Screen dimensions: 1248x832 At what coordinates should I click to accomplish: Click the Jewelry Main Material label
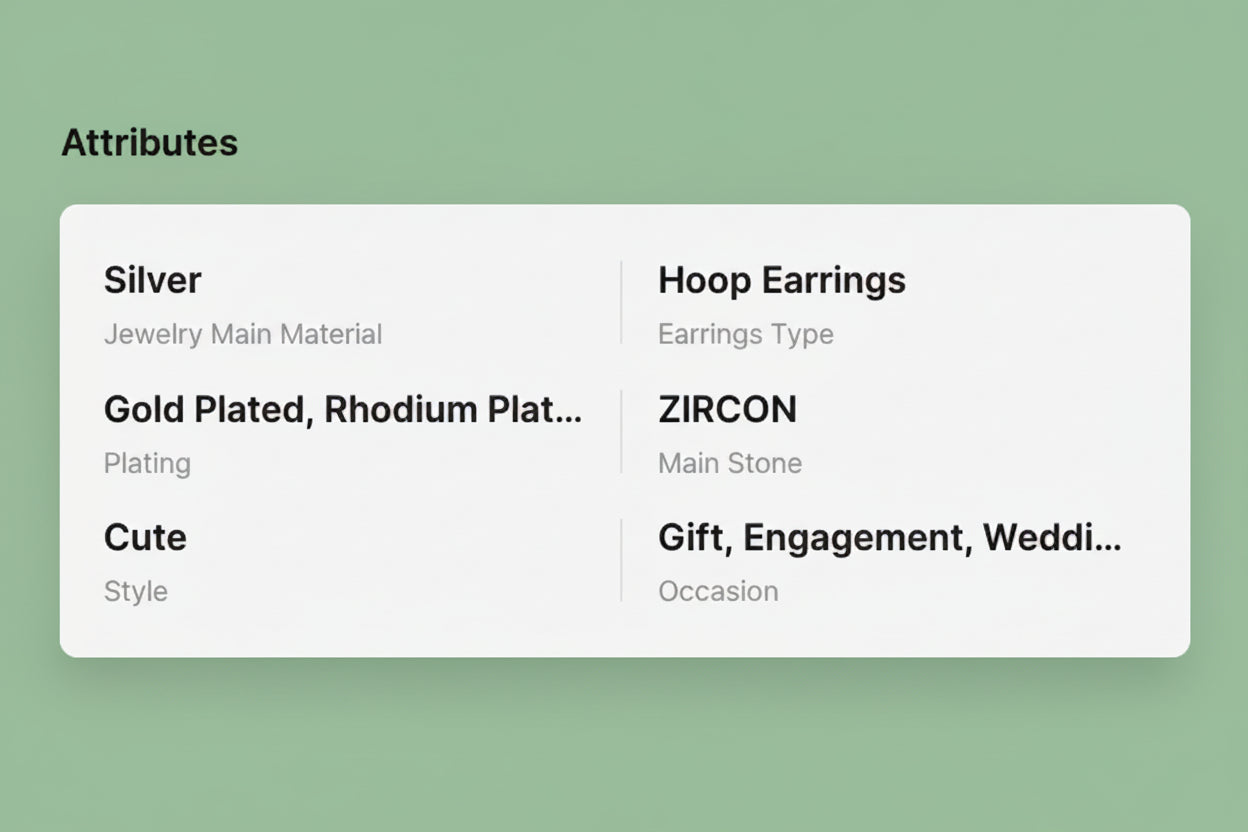click(243, 334)
